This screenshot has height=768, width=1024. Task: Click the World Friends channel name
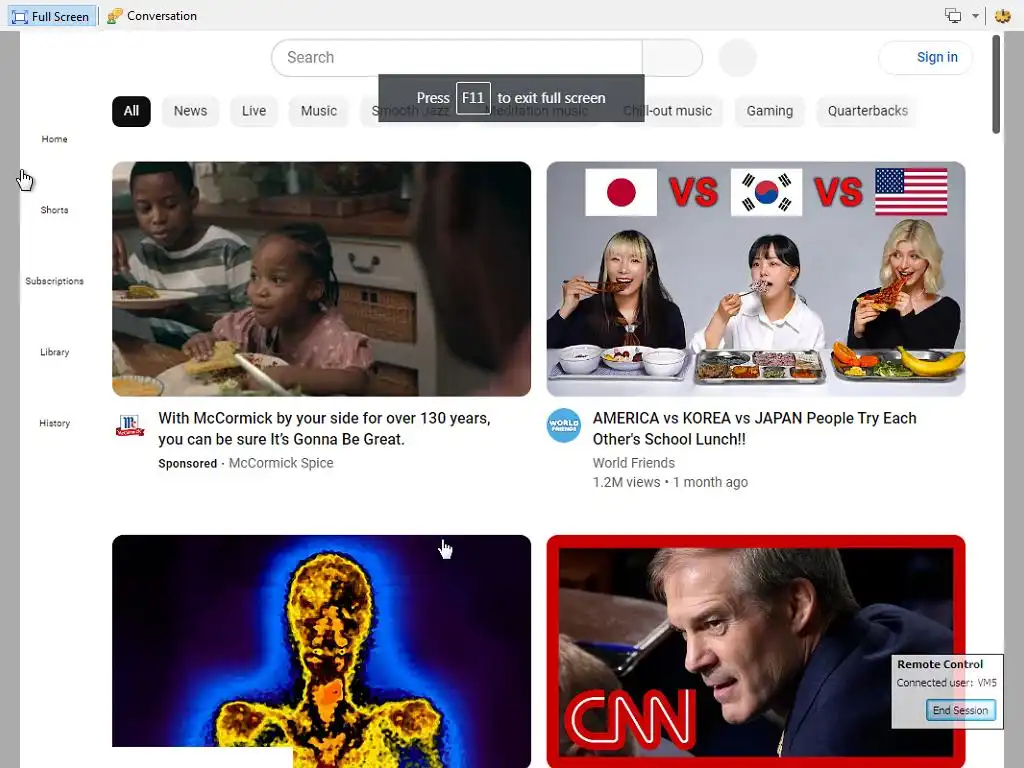[633, 463]
